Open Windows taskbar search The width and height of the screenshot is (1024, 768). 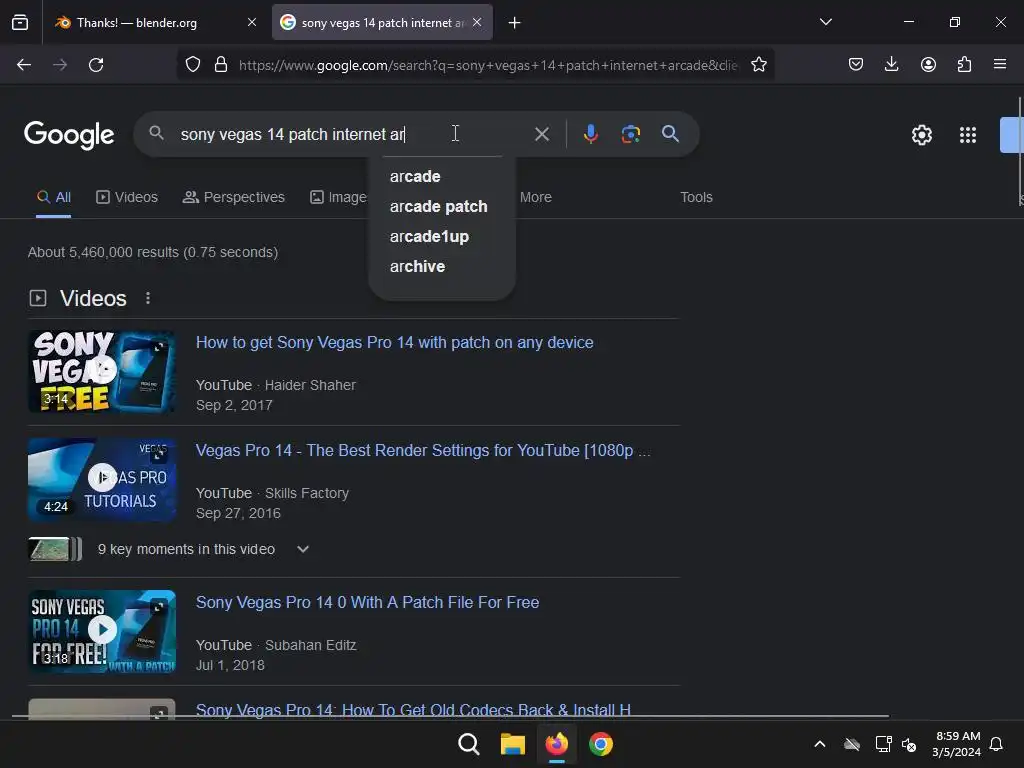click(468, 744)
